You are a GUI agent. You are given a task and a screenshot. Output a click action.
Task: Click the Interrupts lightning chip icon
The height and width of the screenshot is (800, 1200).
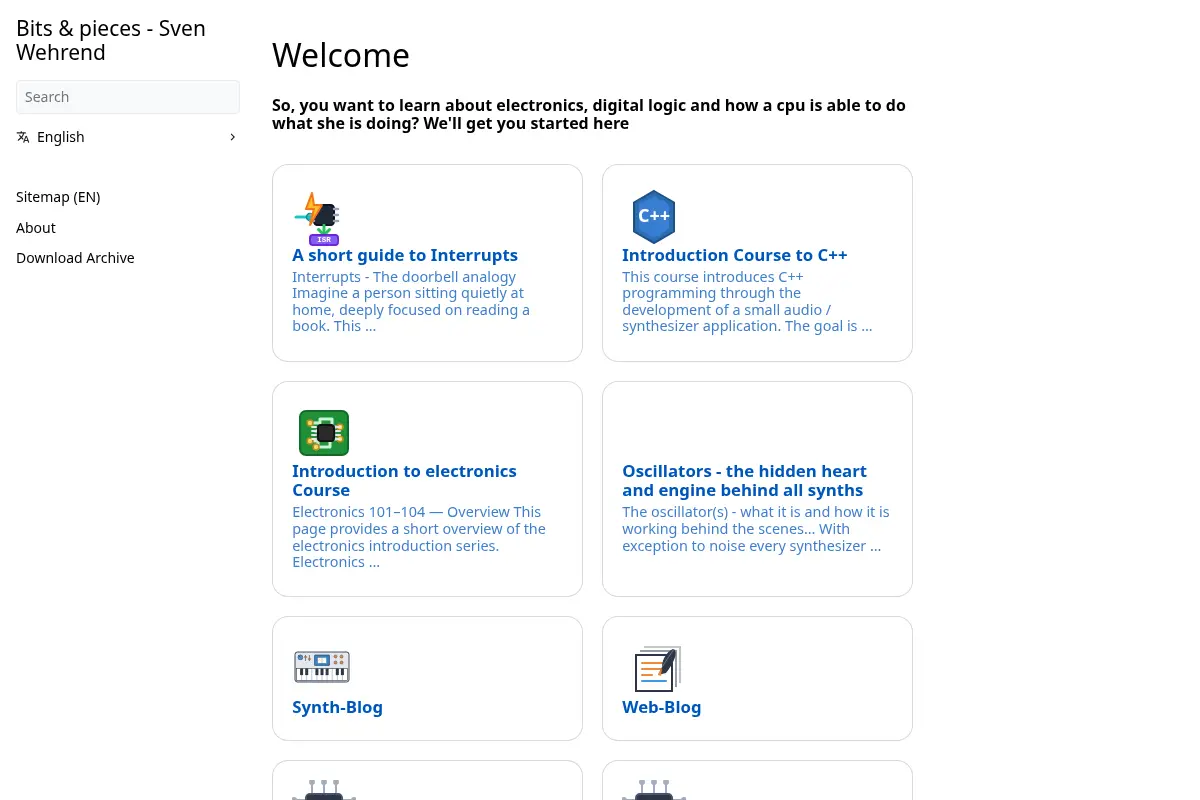click(x=318, y=218)
